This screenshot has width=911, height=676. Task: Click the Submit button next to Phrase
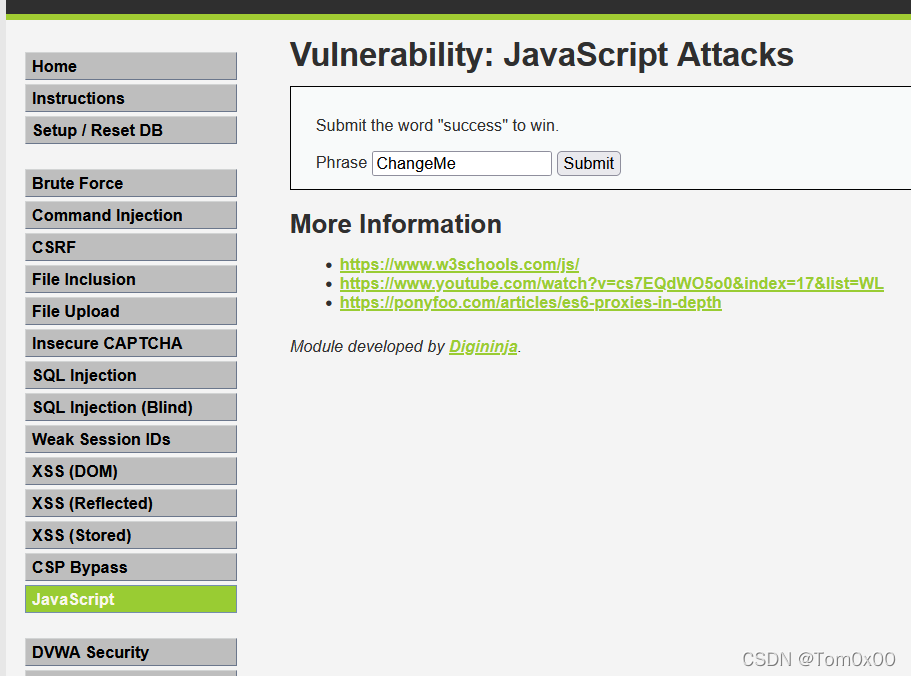tap(588, 163)
